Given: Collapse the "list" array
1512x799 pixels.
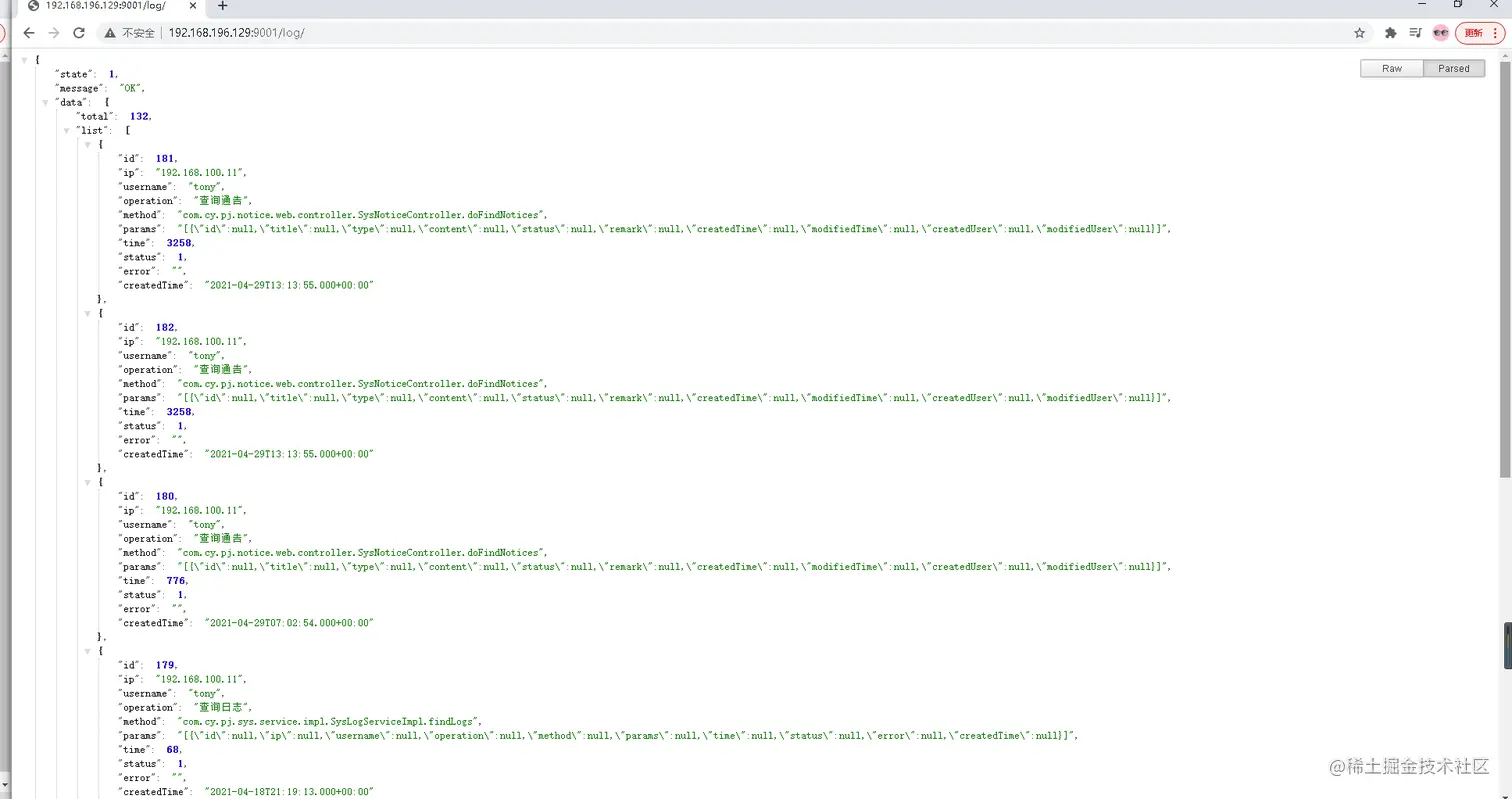Looking at the screenshot, I should pyautogui.click(x=67, y=130).
